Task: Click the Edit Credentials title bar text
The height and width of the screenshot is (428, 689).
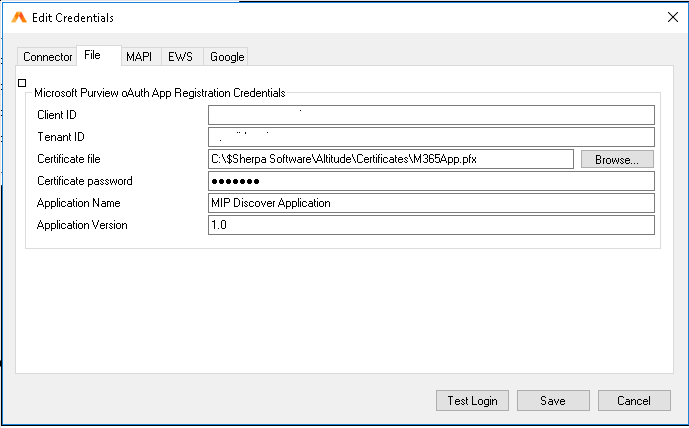Action: tap(73, 17)
